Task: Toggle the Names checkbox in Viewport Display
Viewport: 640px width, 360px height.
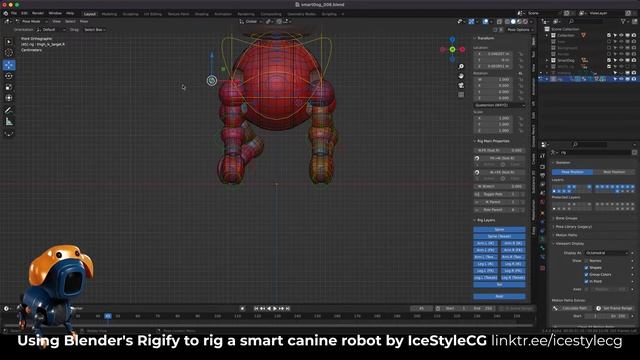Action: 587,260
